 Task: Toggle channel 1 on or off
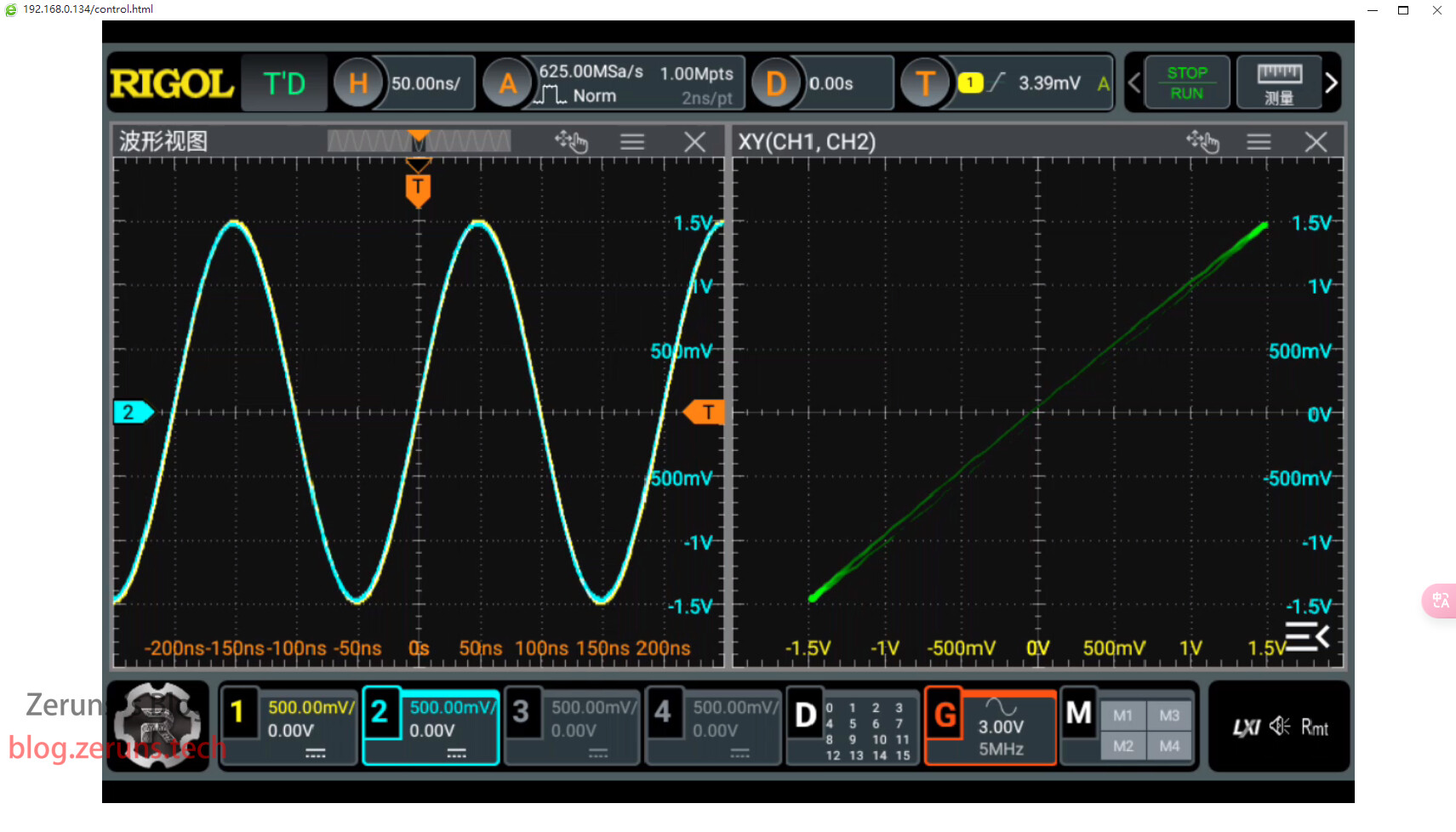(x=238, y=712)
